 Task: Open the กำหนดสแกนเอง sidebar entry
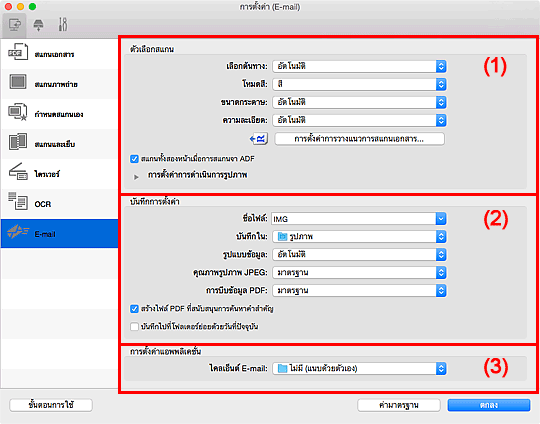coord(59,114)
